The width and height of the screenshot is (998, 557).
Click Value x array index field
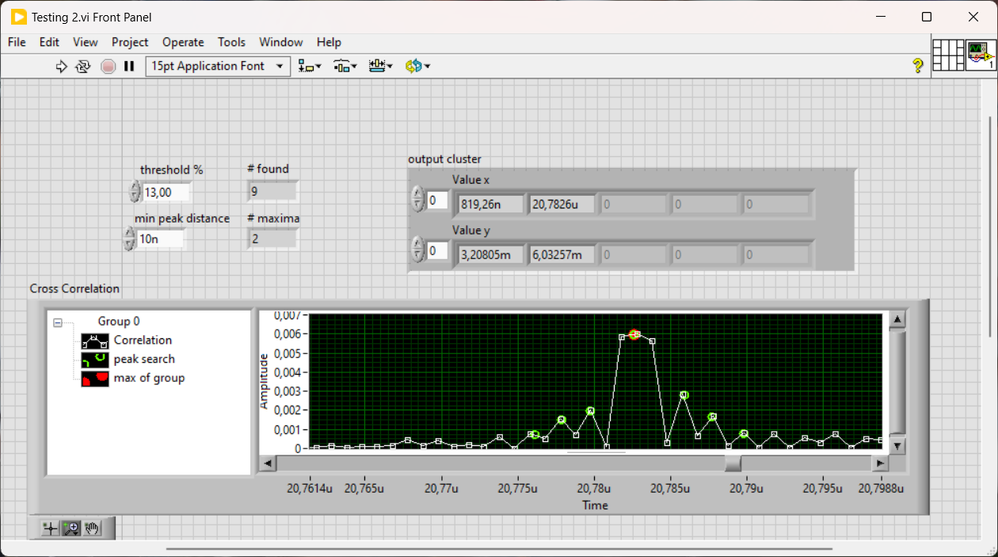pos(437,201)
